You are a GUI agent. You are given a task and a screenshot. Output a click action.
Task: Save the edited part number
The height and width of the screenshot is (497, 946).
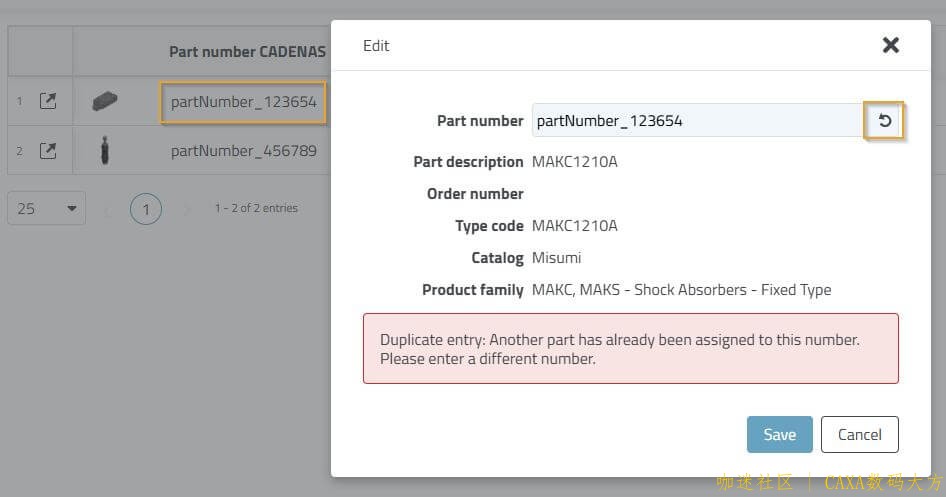tap(779, 435)
